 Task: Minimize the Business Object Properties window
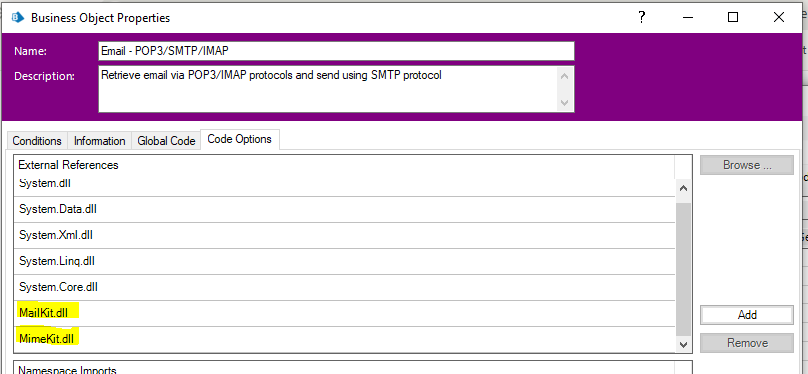pos(687,18)
